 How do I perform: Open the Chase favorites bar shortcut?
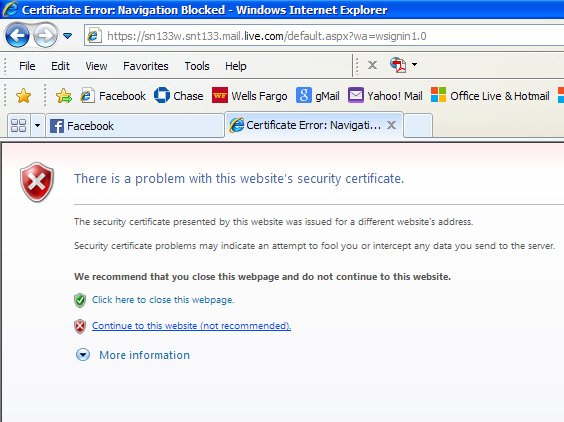(178, 96)
